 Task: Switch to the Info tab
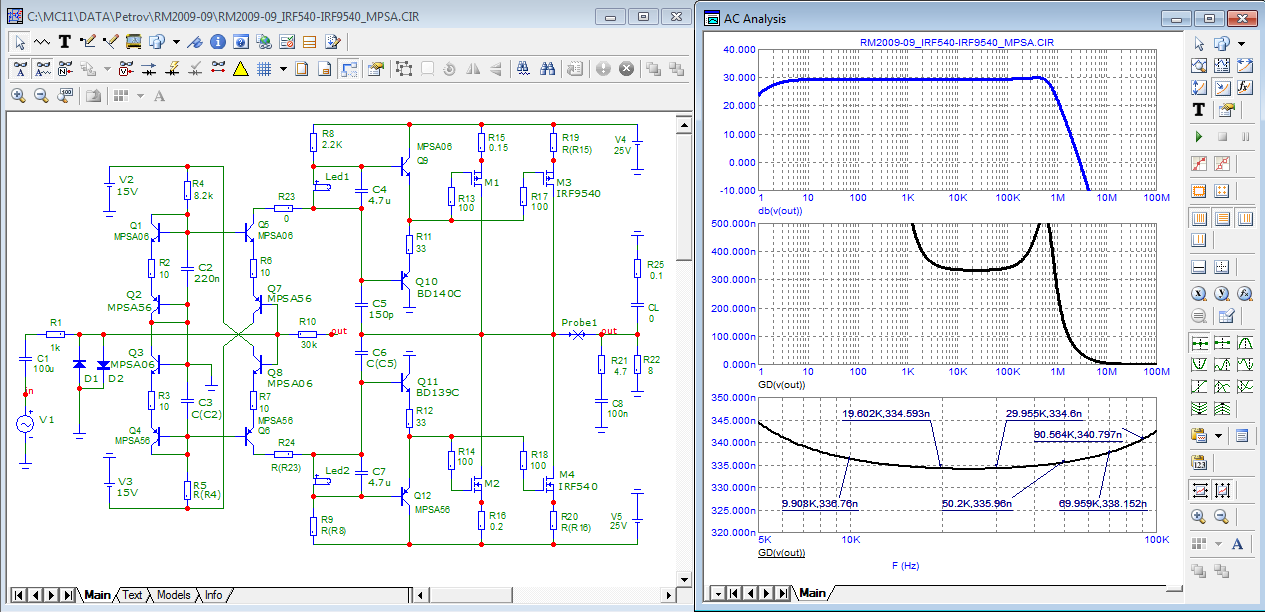click(x=214, y=595)
